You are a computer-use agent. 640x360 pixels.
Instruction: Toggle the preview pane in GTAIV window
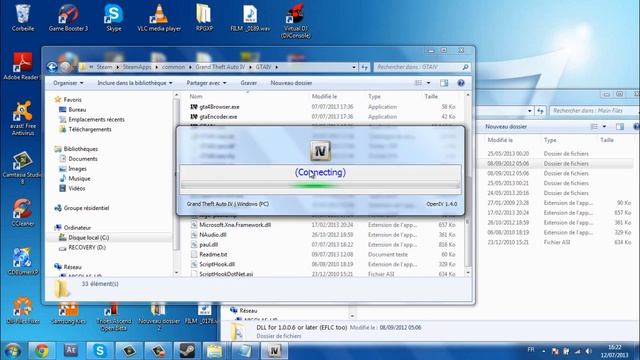coord(444,83)
